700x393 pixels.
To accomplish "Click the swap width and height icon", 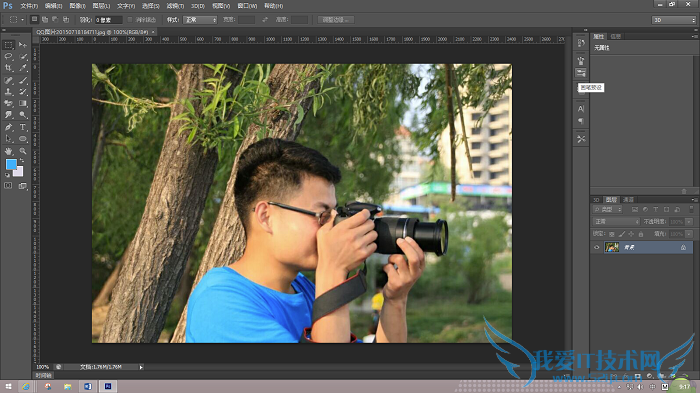I will [x=265, y=20].
